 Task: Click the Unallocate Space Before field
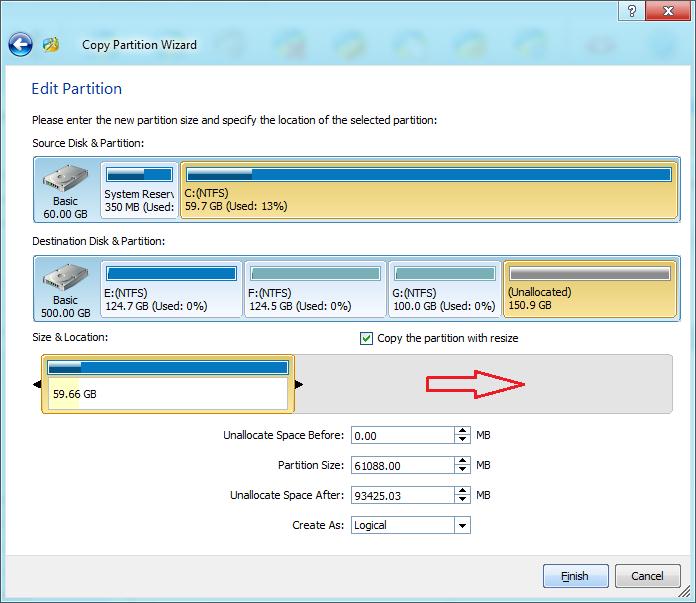(x=402, y=436)
